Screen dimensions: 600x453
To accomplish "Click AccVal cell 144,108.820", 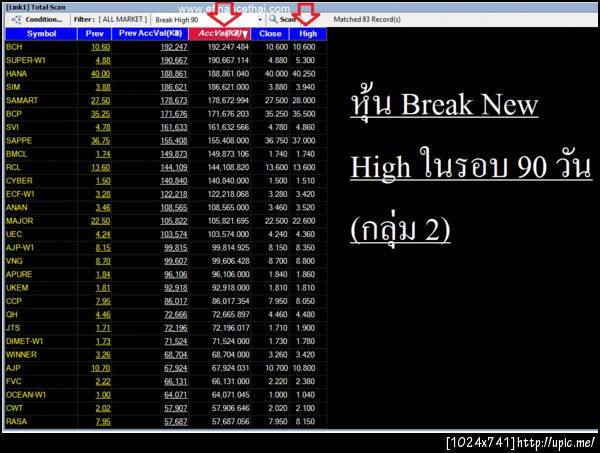I will click(228, 168).
